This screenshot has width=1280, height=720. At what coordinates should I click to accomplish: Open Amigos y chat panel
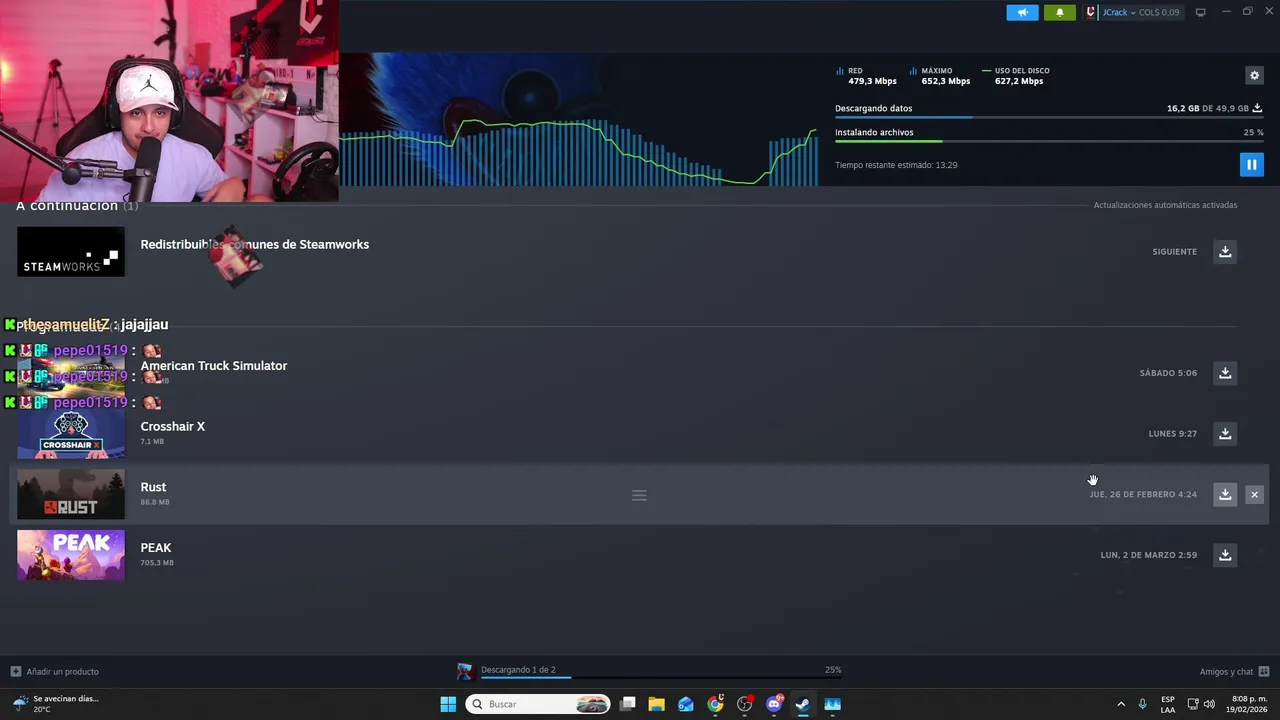click(x=1234, y=671)
